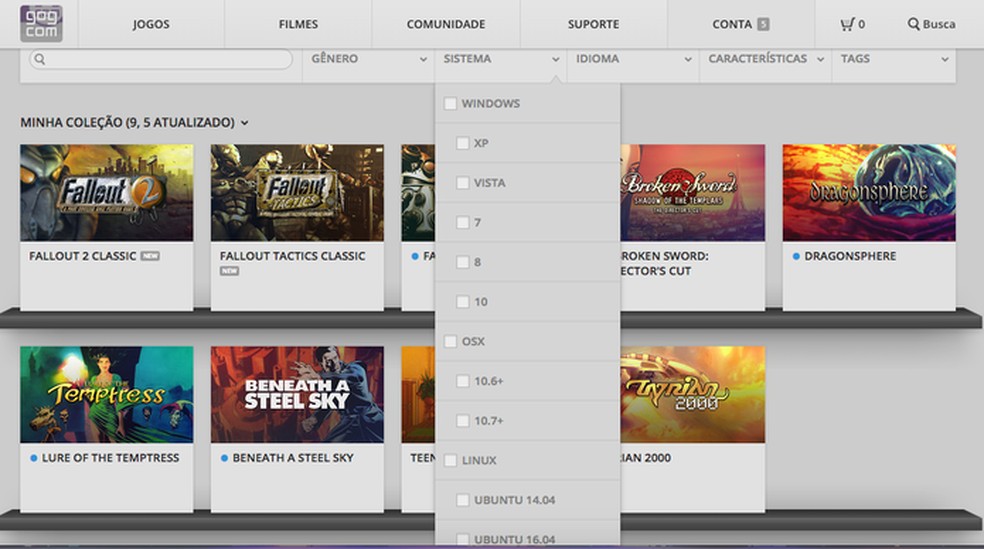Screen dimensions: 984x549
Task: Open the shopping cart icon
Action: (847, 24)
